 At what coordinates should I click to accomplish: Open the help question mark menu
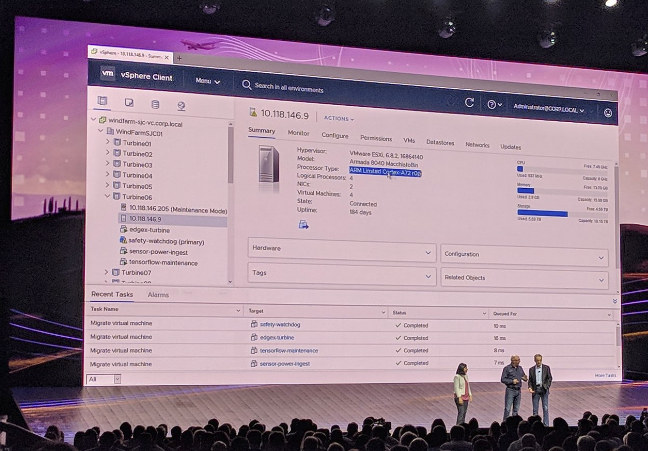pos(494,105)
